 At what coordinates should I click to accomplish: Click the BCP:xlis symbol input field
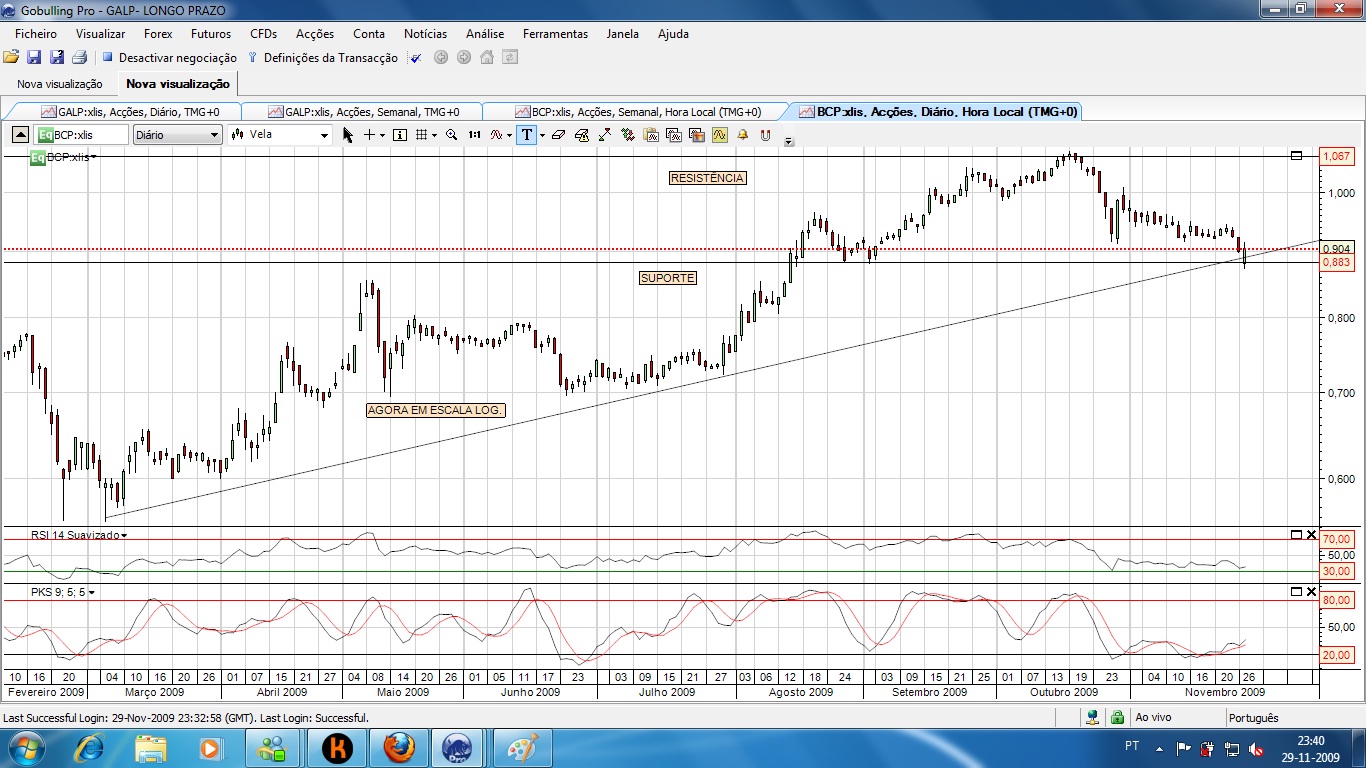click(x=81, y=135)
